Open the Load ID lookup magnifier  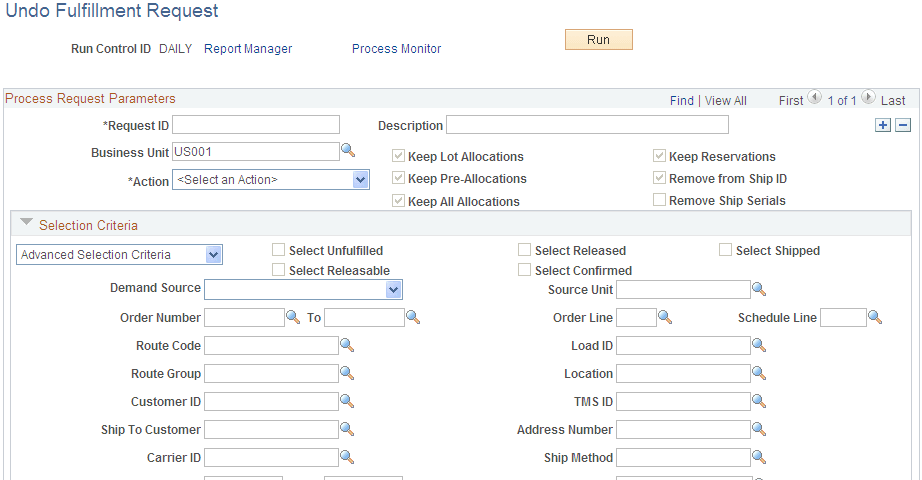pos(759,345)
